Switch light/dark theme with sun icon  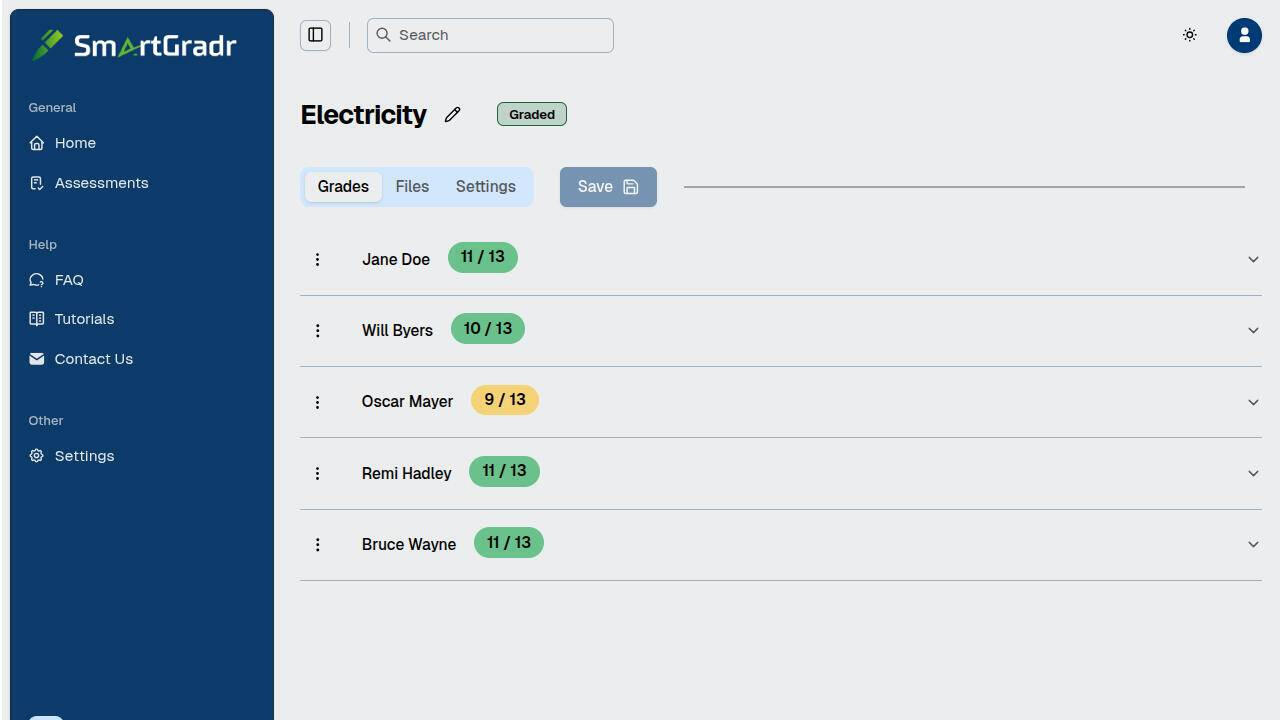click(1189, 35)
